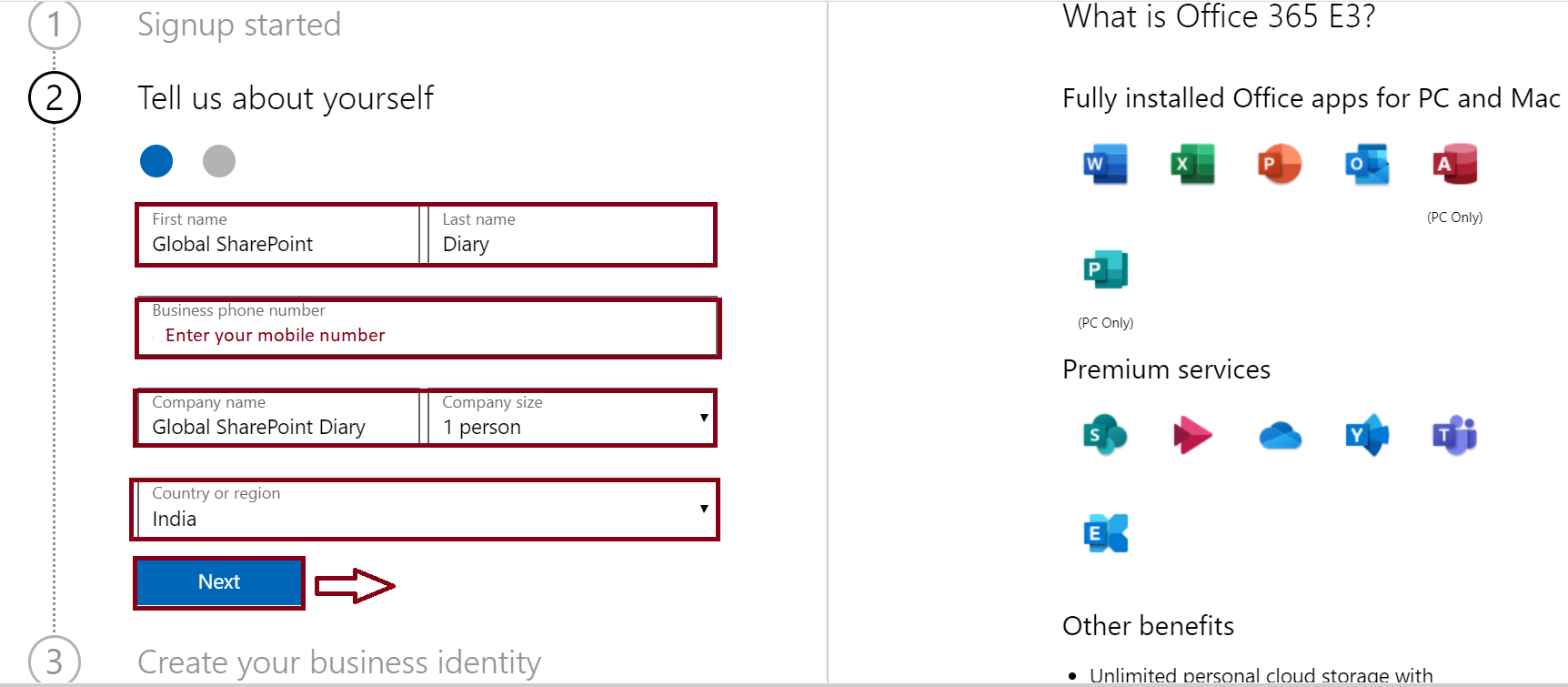Screen dimensions: 1568x687
Task: Click '(PC Only)' label under Access
Action: click(1454, 217)
